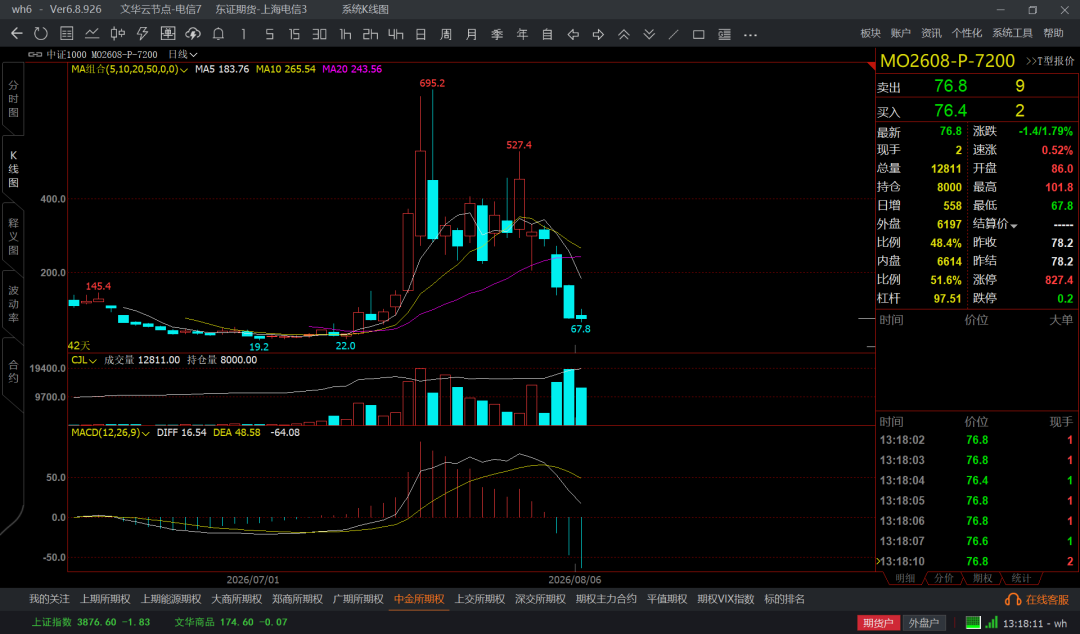Click the green signal bars icon
The height and width of the screenshot is (634, 1080).
(x=991, y=622)
